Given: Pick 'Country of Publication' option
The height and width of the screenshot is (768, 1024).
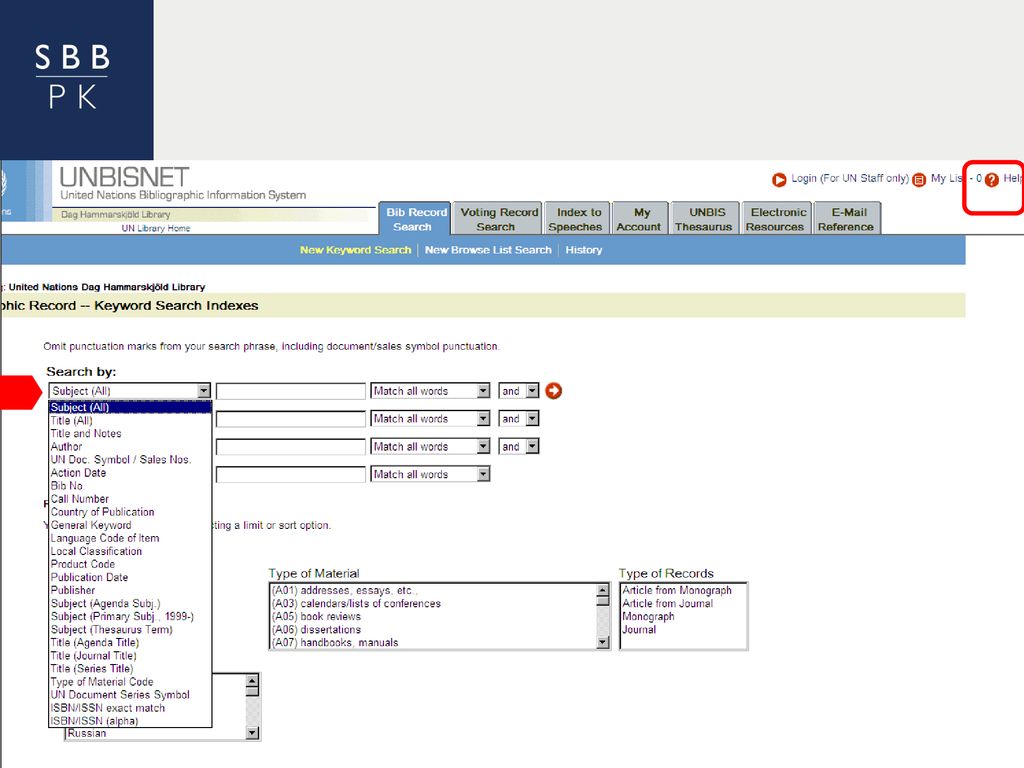Looking at the screenshot, I should click(130, 512).
